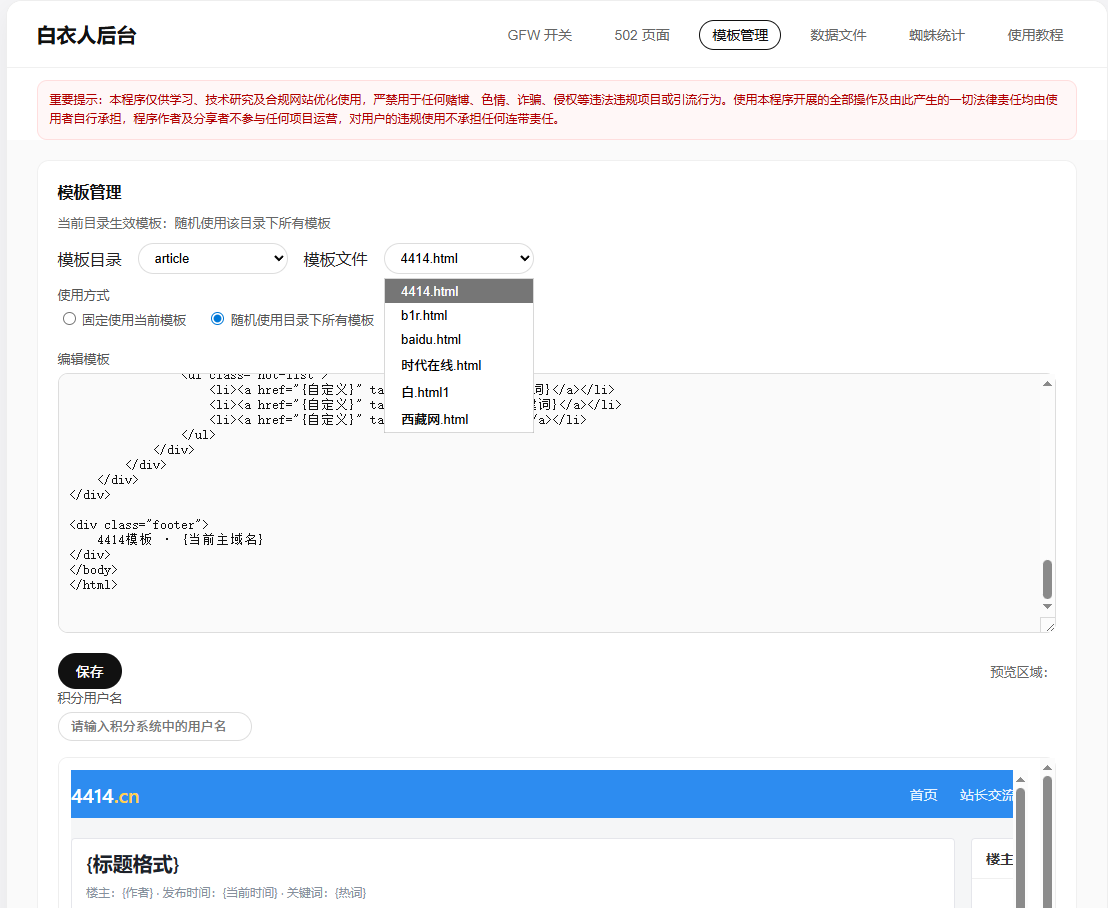Image resolution: width=1108 pixels, height=908 pixels.
Task: Choose baidu.html from the template list
Action: coord(431,340)
